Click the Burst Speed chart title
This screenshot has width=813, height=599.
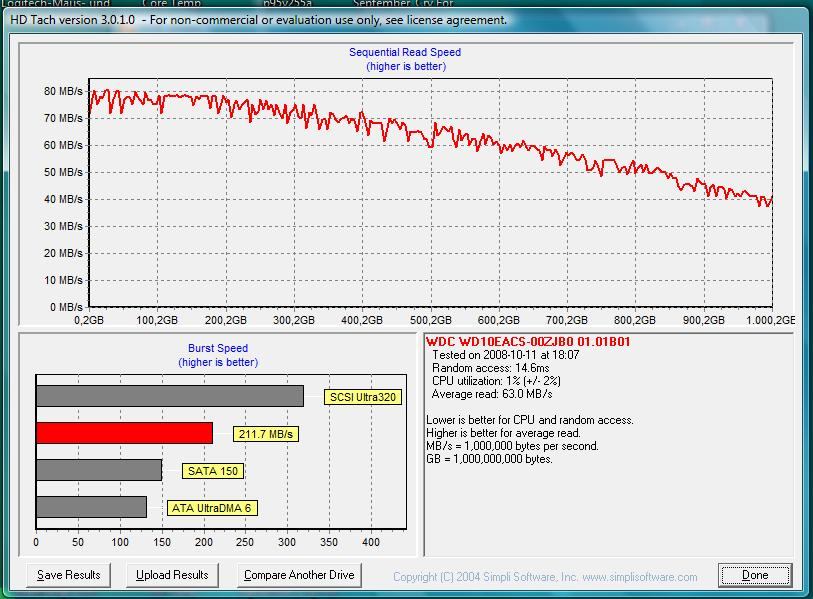[x=218, y=348]
